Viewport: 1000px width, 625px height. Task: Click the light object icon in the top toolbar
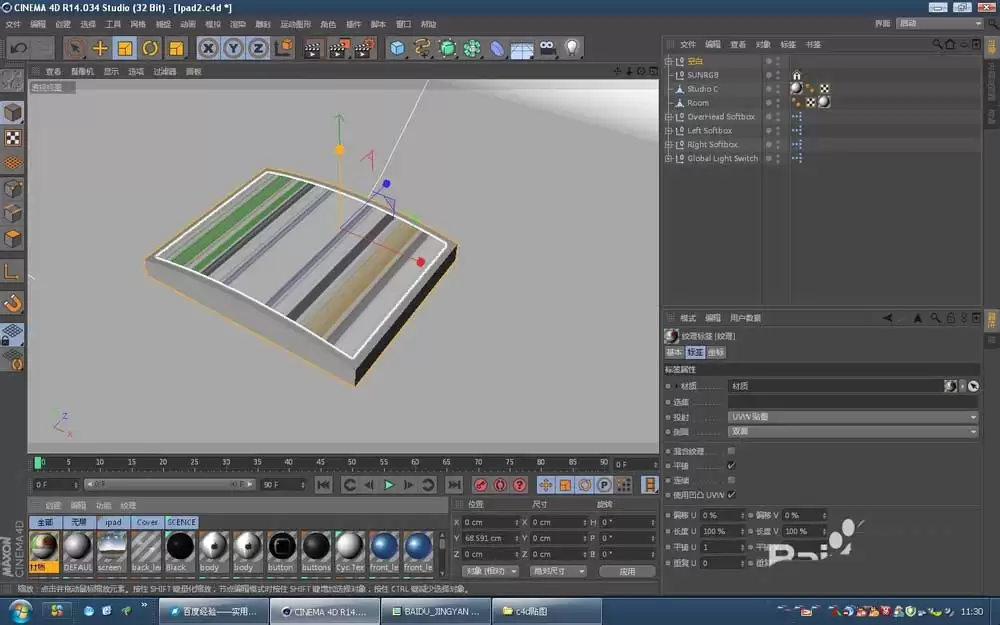(x=572, y=47)
